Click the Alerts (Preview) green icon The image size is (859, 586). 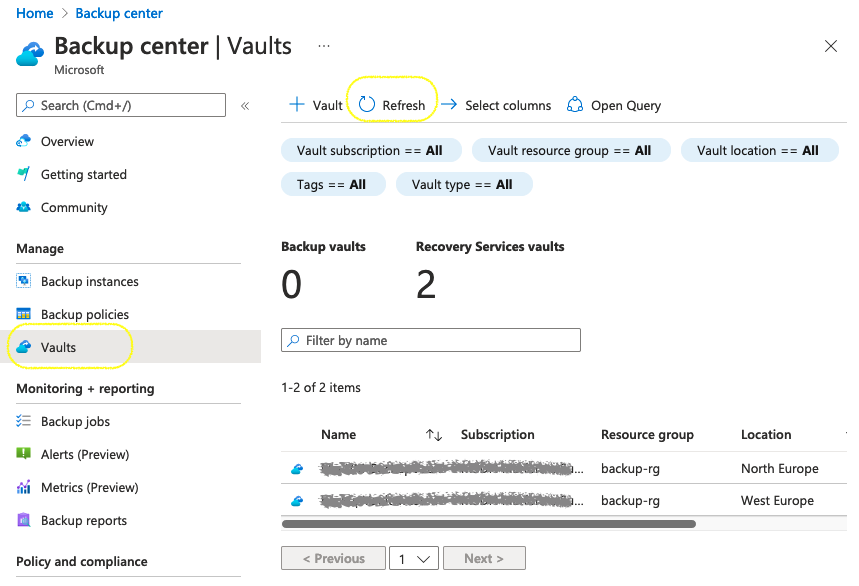tap(24, 453)
